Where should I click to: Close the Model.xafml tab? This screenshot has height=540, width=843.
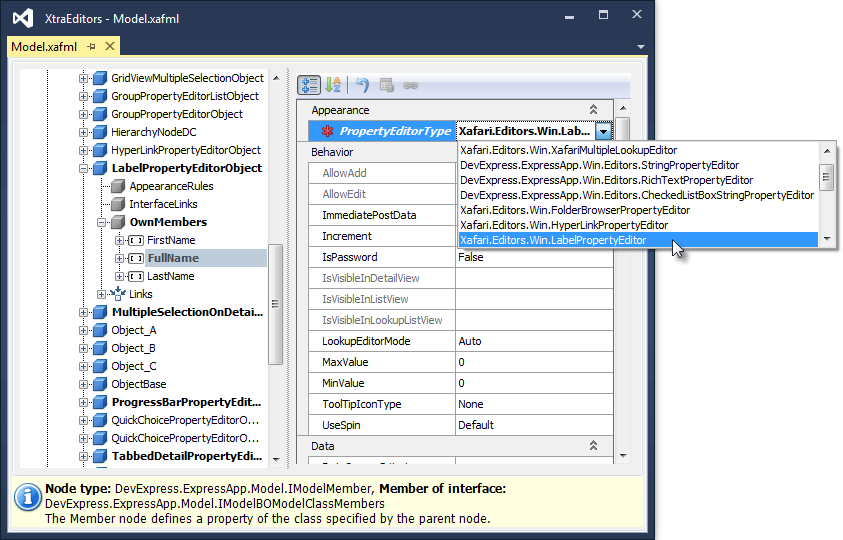110,46
